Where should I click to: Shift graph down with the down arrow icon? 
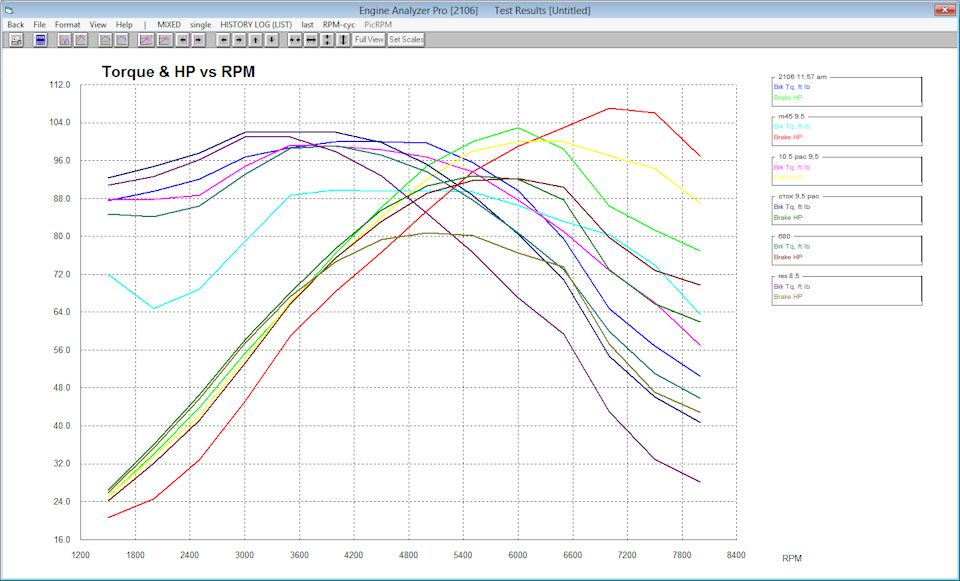(x=272, y=40)
